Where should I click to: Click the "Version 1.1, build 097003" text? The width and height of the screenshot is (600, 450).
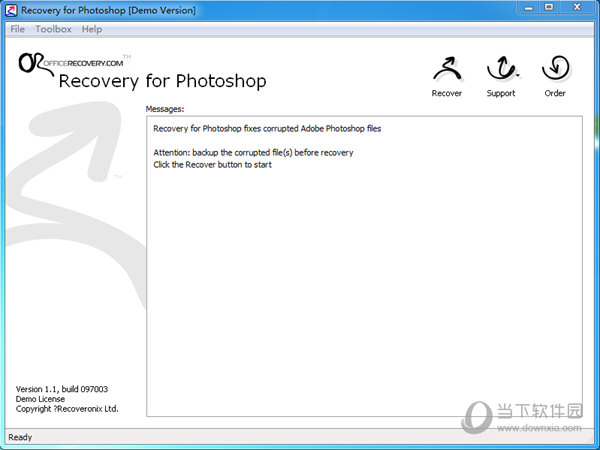tap(62, 389)
